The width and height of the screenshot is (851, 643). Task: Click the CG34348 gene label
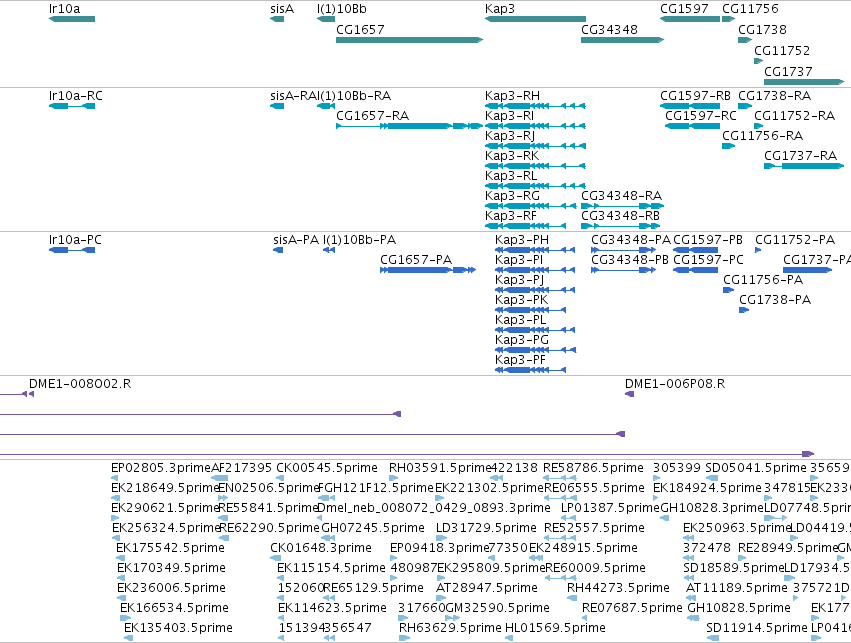coord(609,29)
